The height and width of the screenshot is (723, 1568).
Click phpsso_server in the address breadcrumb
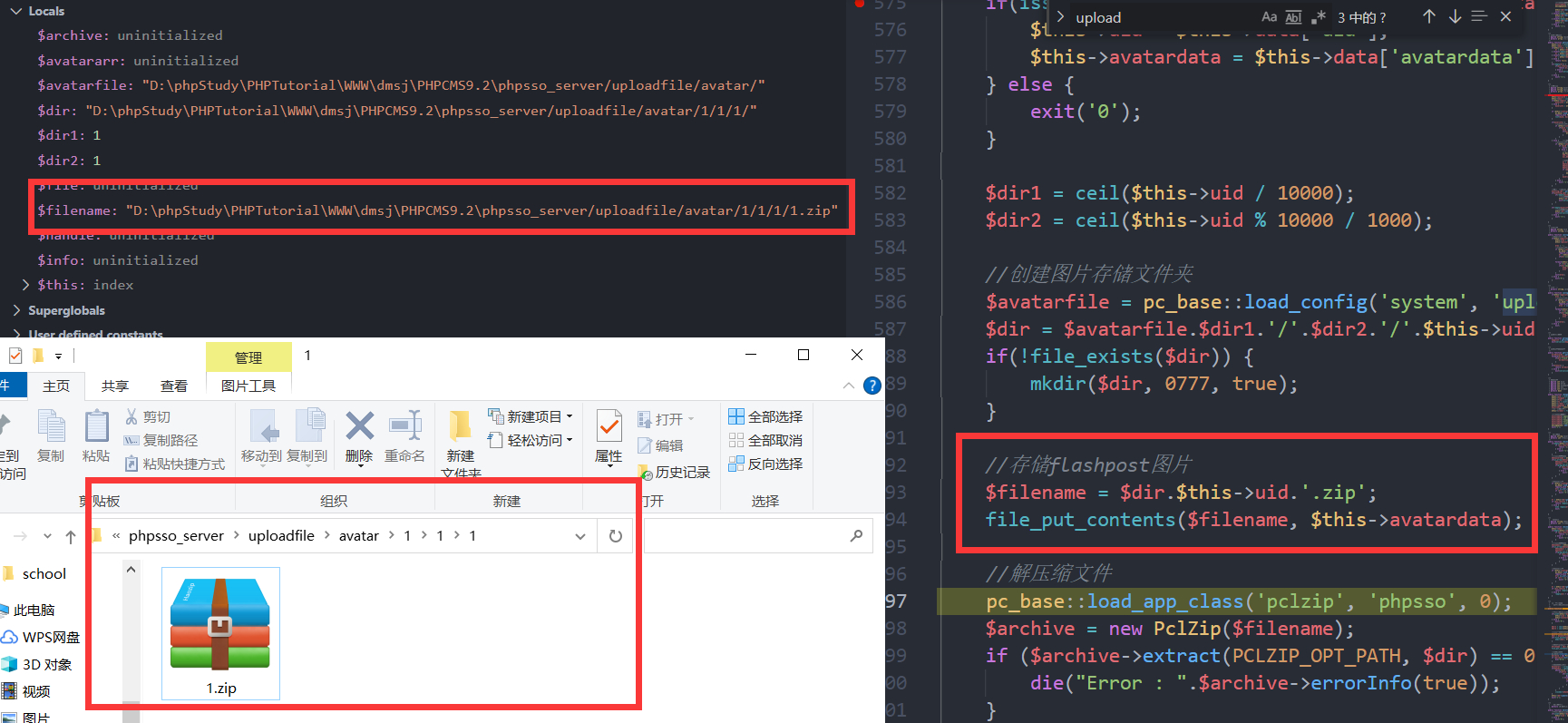pos(176,536)
